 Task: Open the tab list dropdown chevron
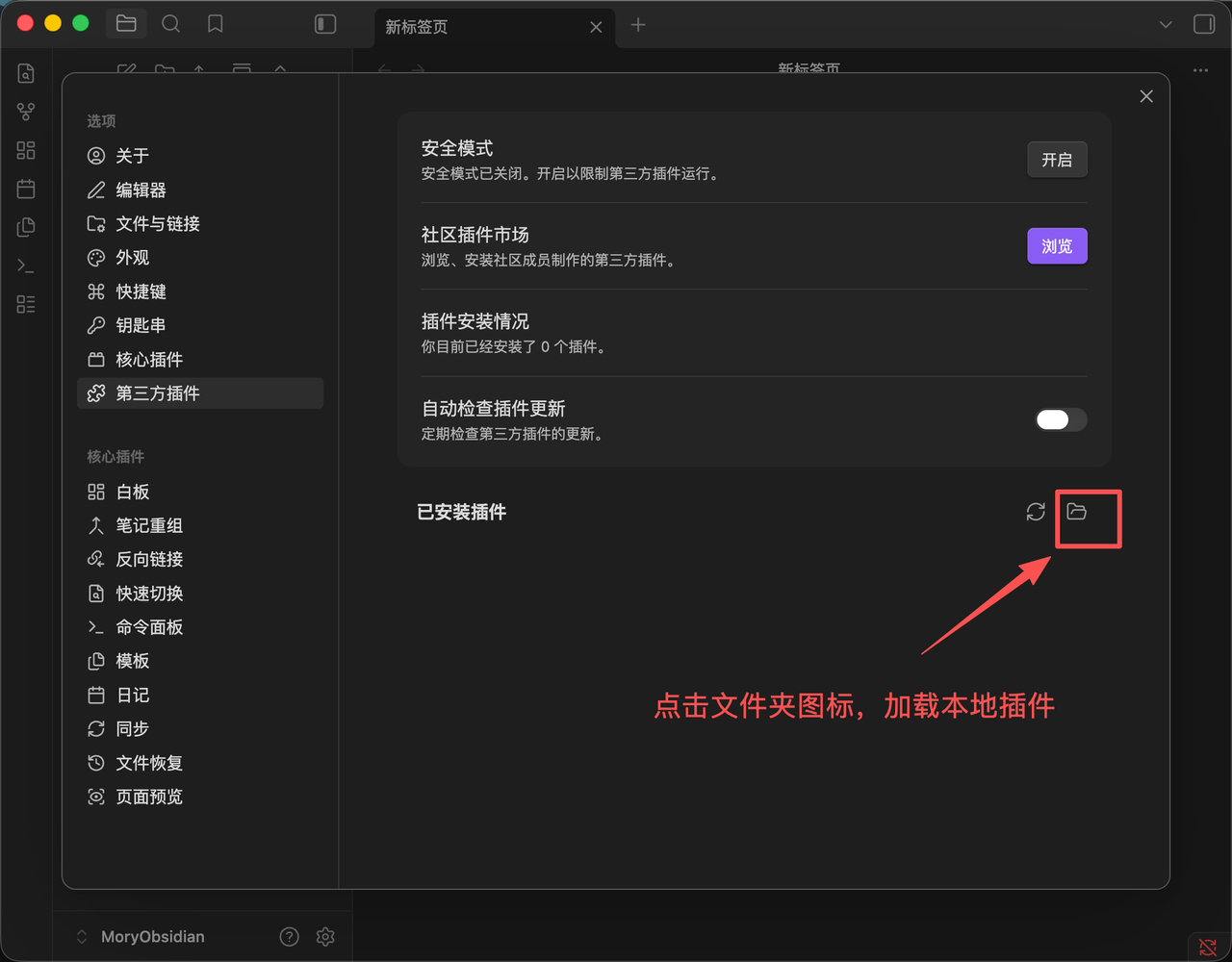(1166, 24)
